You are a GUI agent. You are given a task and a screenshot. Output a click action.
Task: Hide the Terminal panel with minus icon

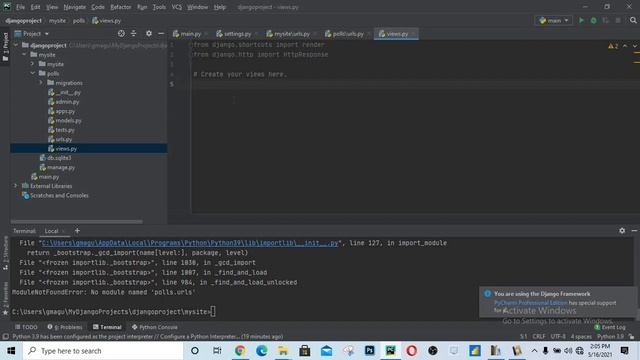pos(634,231)
